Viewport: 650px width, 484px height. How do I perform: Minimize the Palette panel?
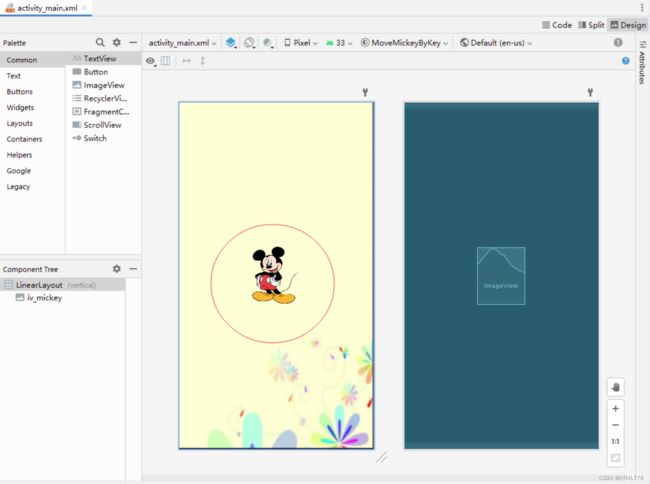[x=133, y=42]
